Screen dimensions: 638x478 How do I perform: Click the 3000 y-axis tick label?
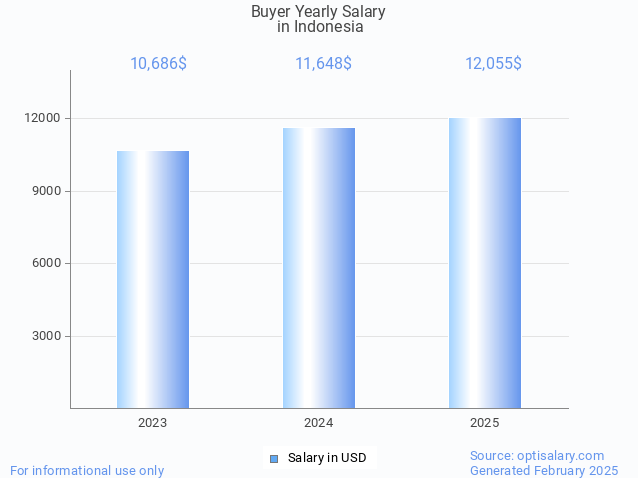click(45, 336)
